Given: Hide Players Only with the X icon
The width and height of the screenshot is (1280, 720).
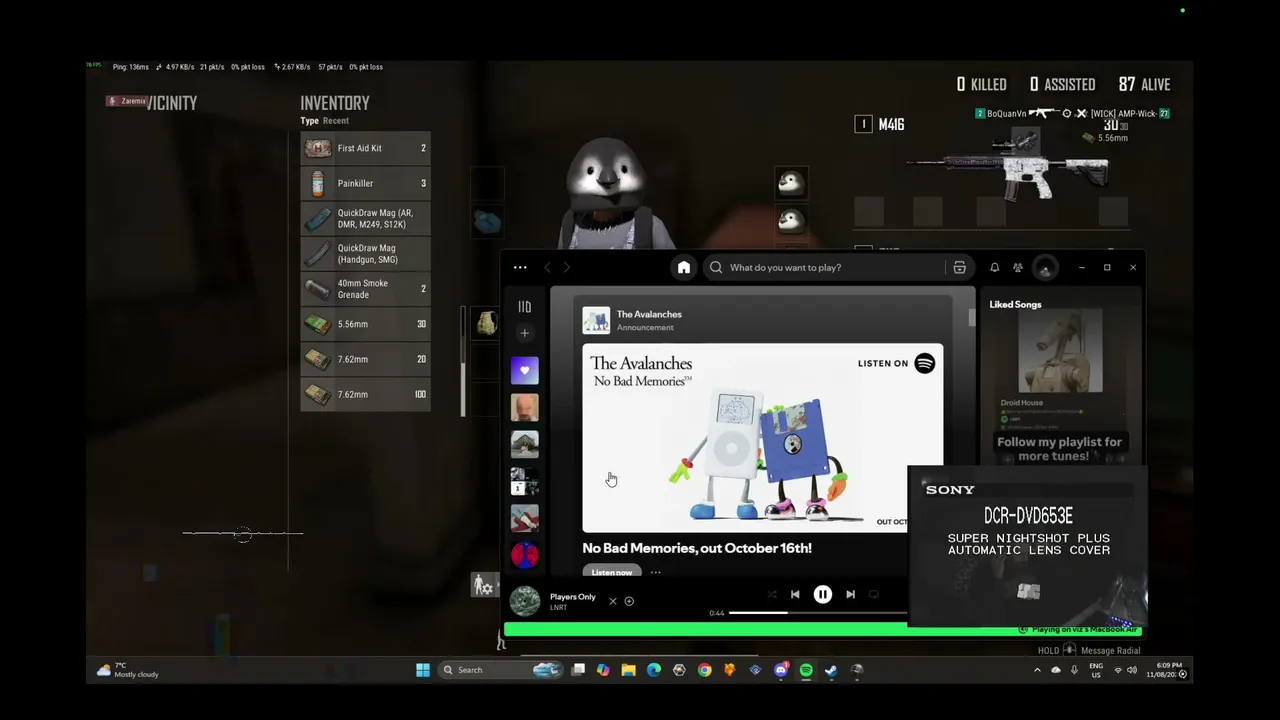Looking at the screenshot, I should [x=613, y=601].
